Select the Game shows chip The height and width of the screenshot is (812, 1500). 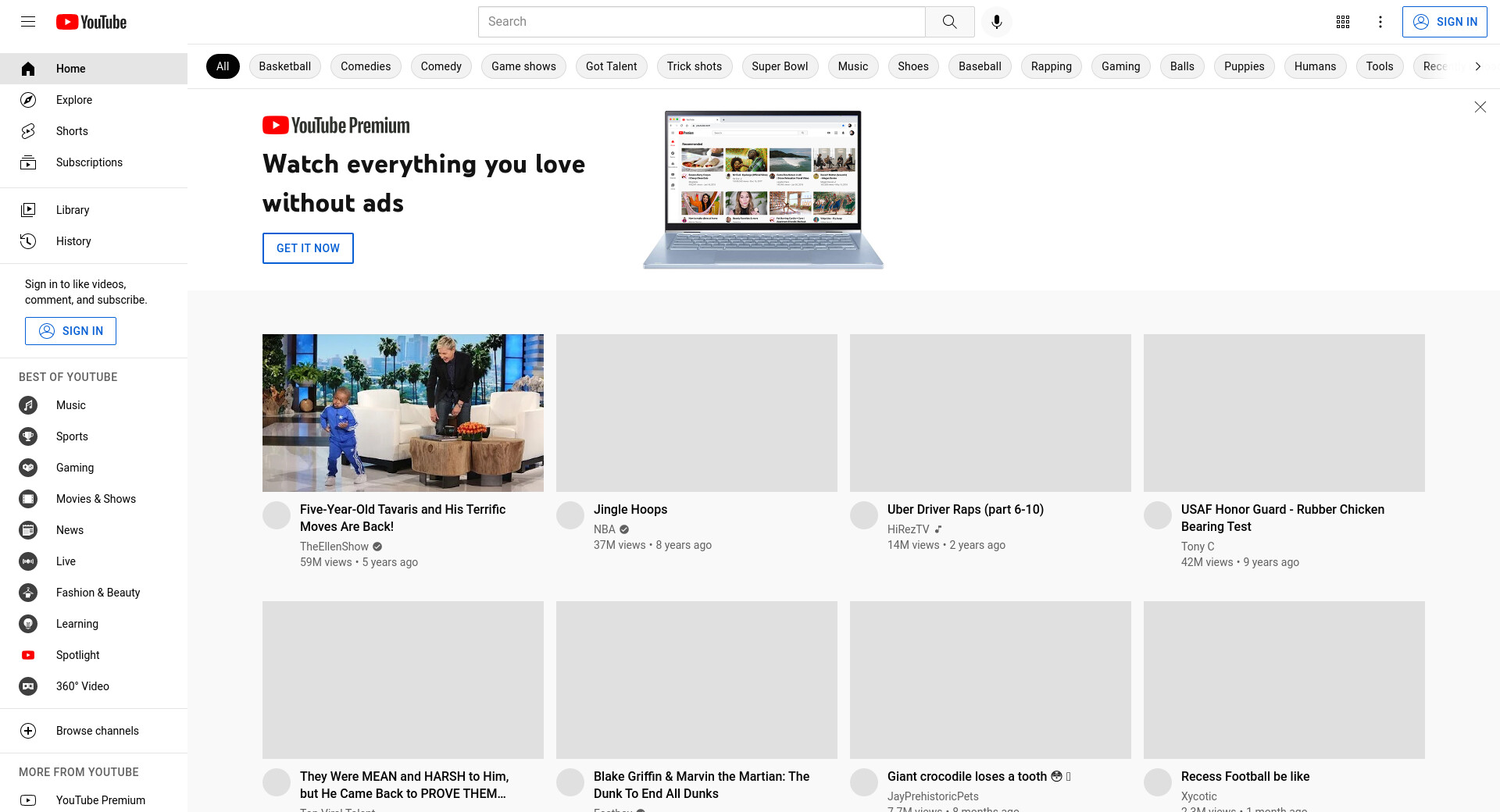click(523, 66)
